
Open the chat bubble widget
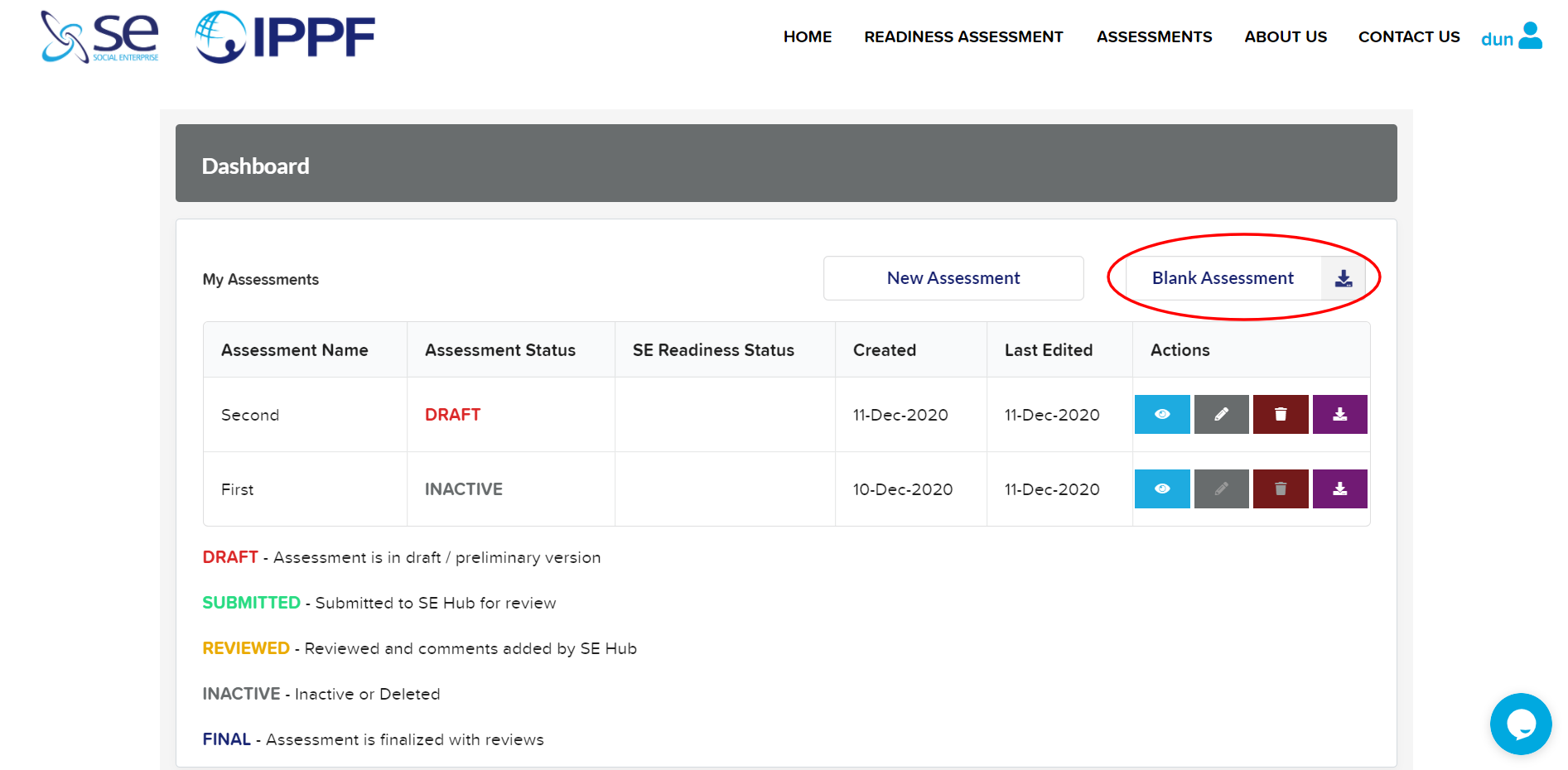(x=1521, y=724)
